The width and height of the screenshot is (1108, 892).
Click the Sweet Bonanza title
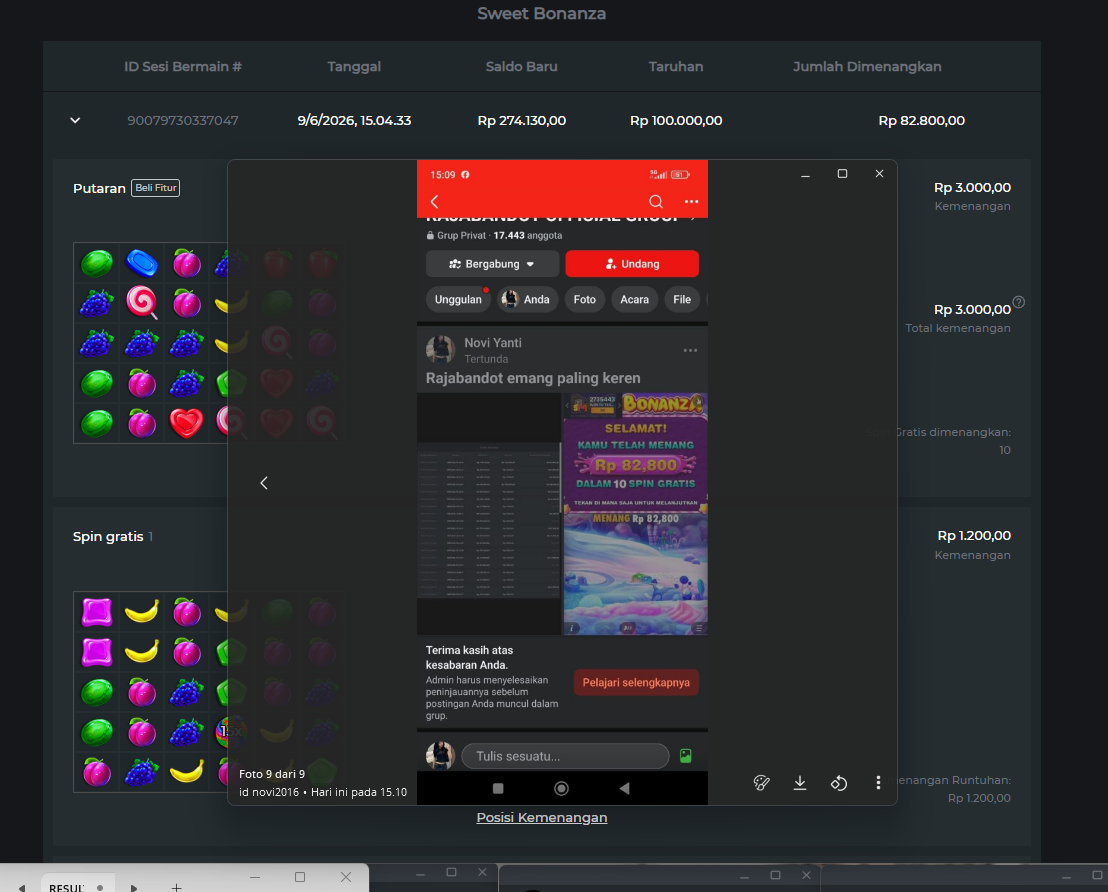tap(541, 13)
